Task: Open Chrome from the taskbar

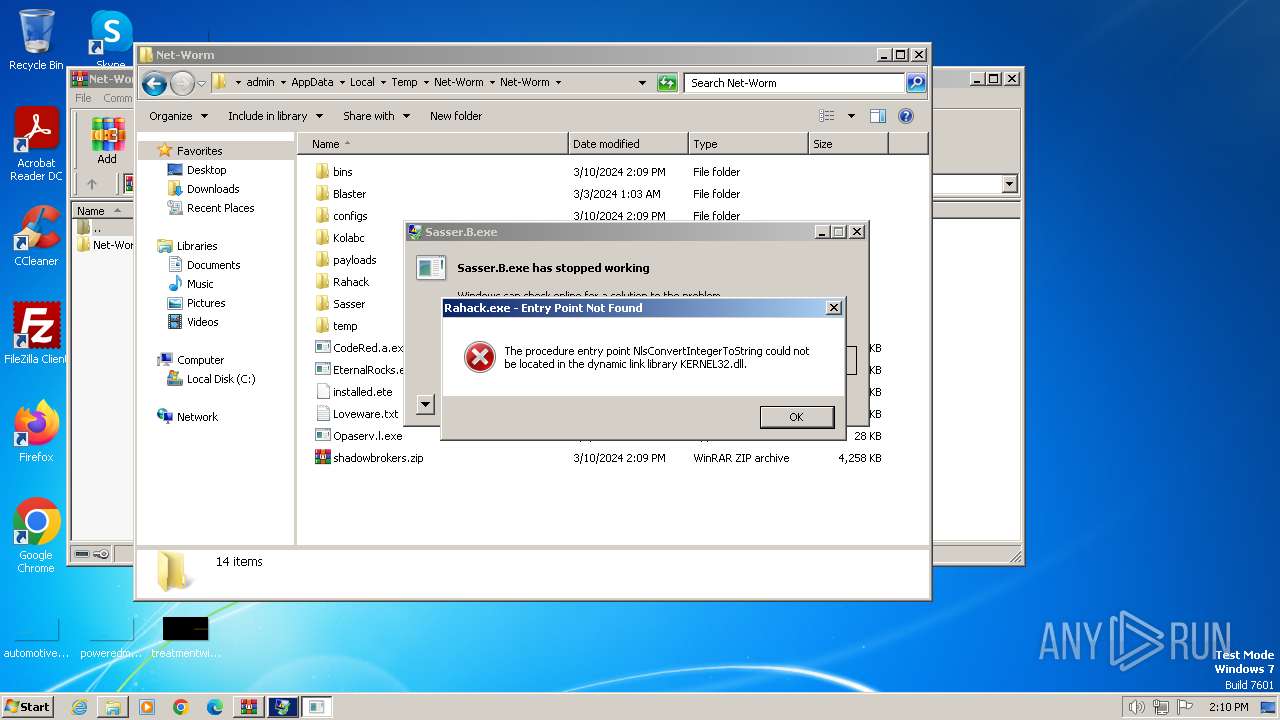Action: point(180,707)
